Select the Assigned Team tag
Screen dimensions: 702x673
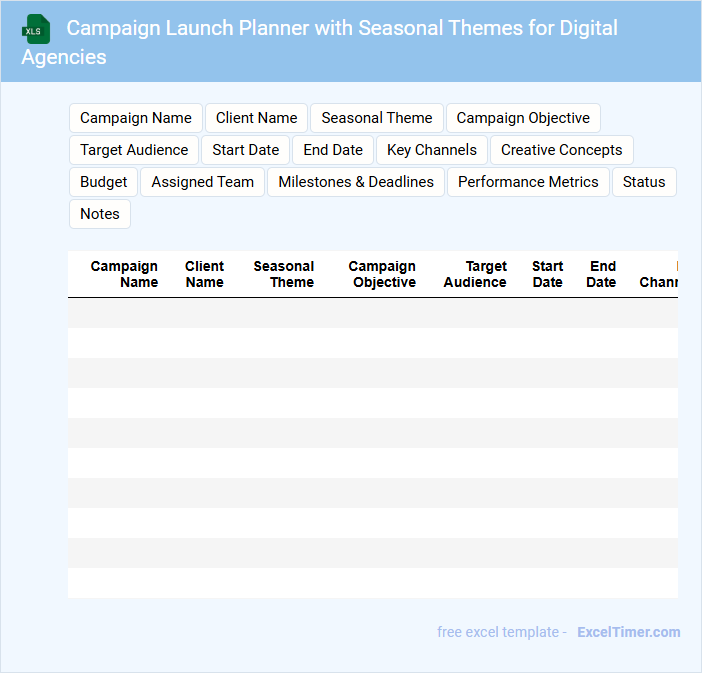click(x=203, y=182)
